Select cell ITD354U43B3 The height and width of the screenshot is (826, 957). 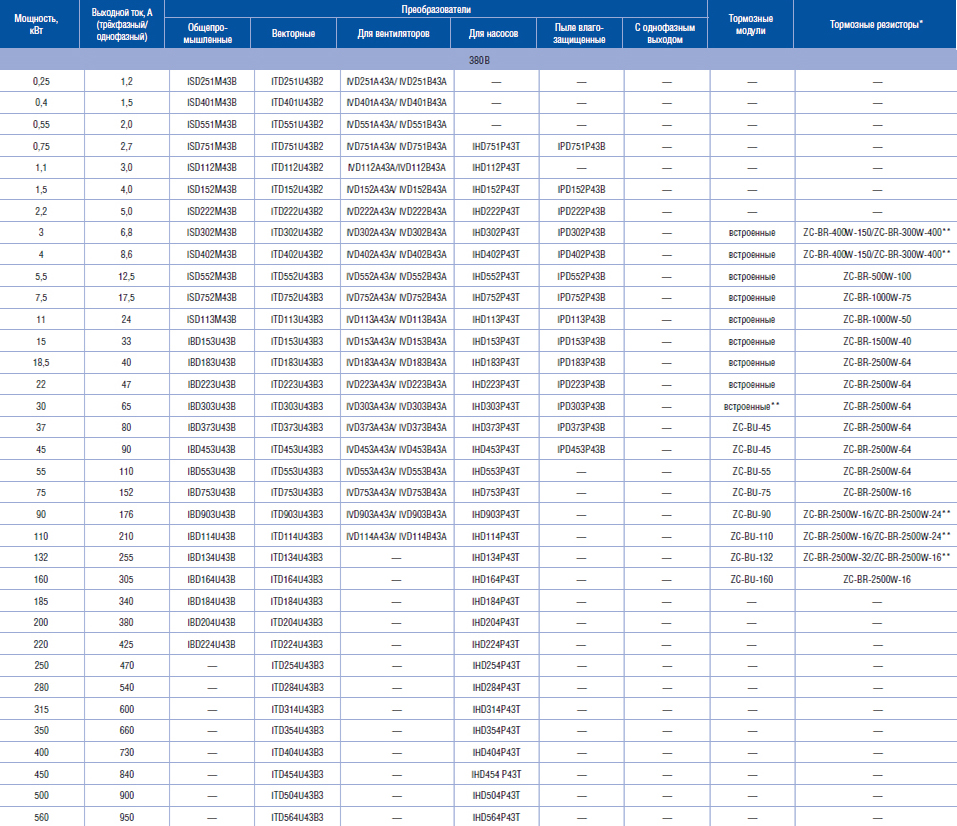[x=297, y=731]
